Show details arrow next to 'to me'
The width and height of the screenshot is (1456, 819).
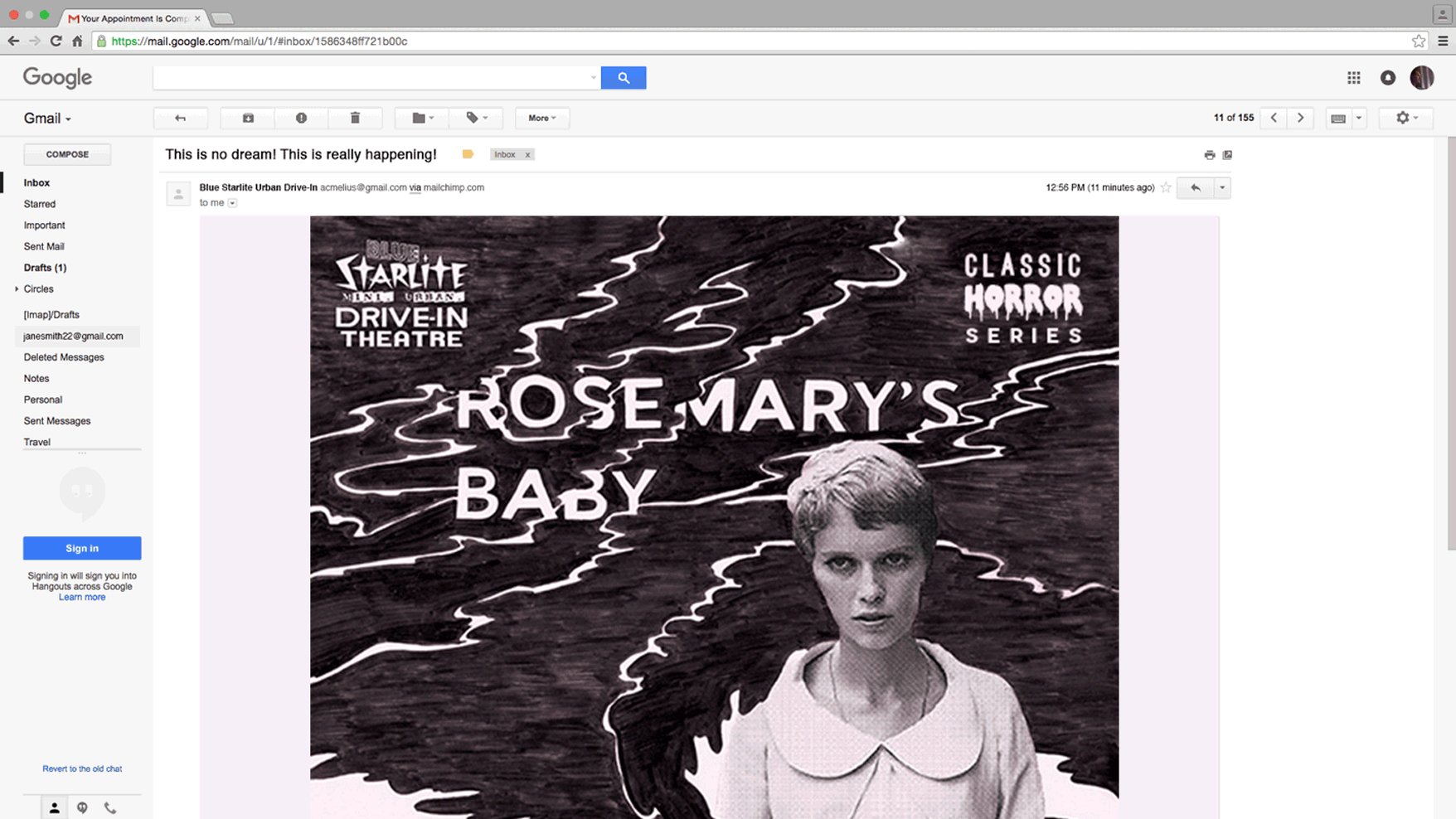point(233,203)
